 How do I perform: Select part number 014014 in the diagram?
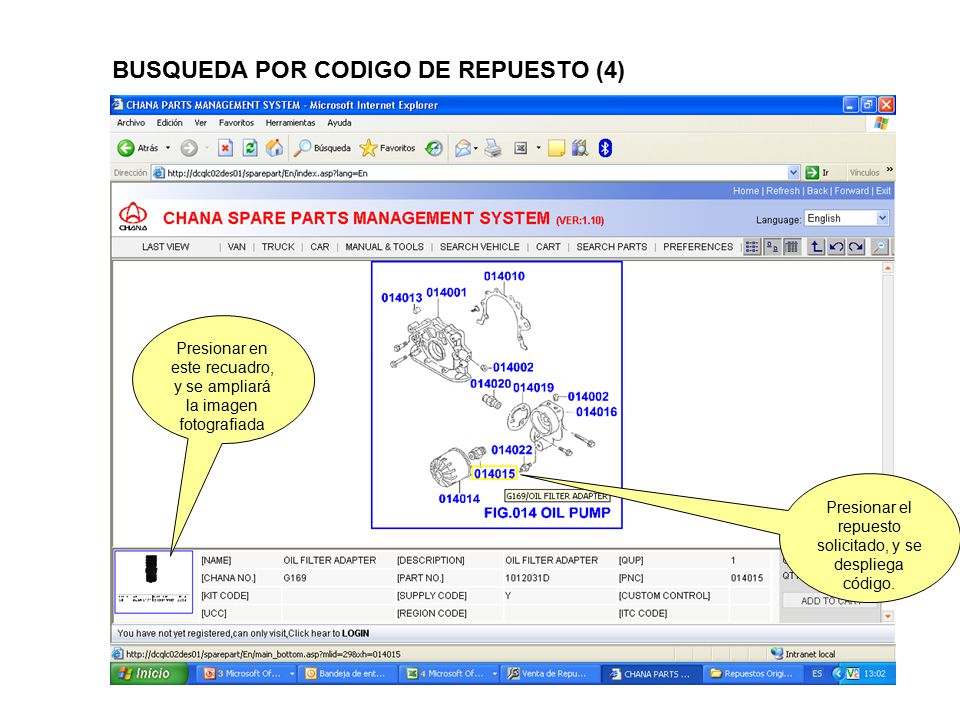click(459, 498)
